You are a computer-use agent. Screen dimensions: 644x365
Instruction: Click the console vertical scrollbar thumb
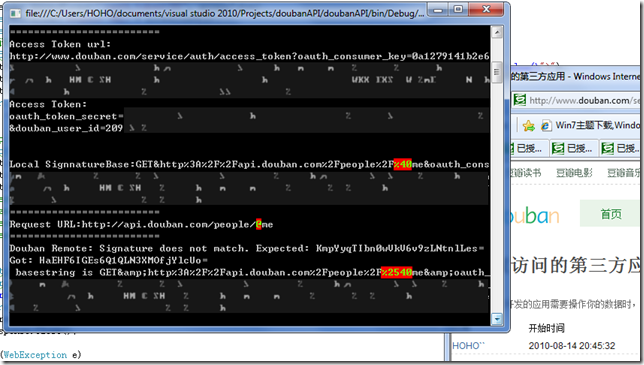click(x=497, y=72)
